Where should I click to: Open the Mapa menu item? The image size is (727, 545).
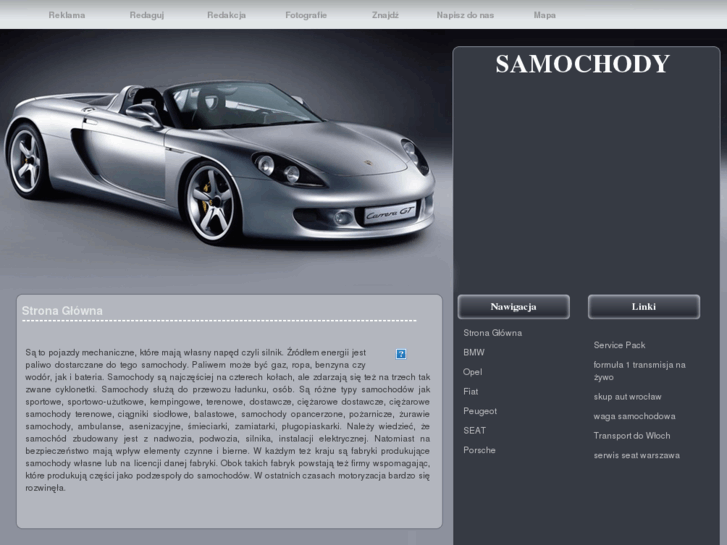(x=544, y=15)
